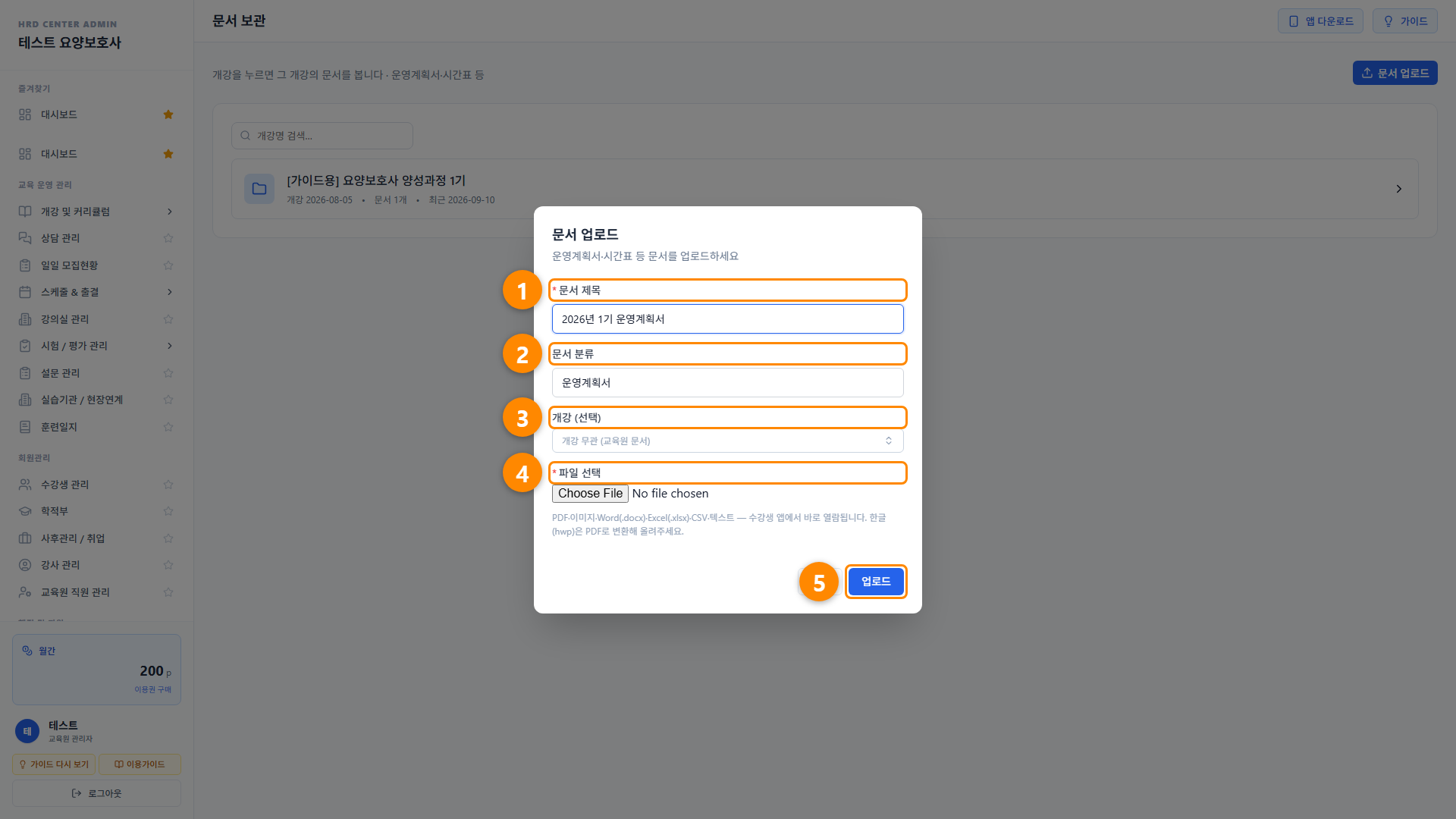Click the 강의실 관리 building icon
The height and width of the screenshot is (819, 1456).
(x=25, y=319)
